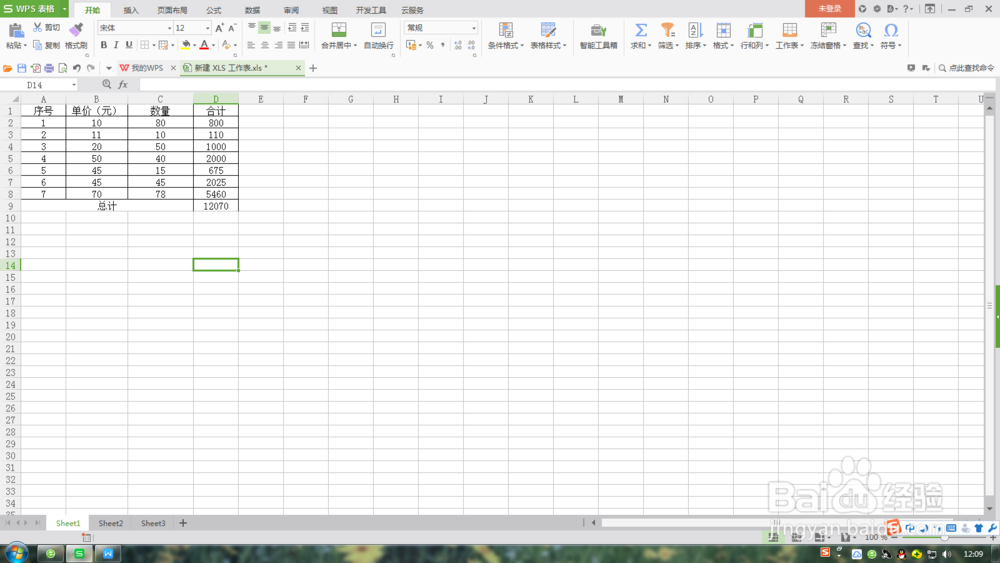Switch to the Formulas (公式) tab

(214, 10)
